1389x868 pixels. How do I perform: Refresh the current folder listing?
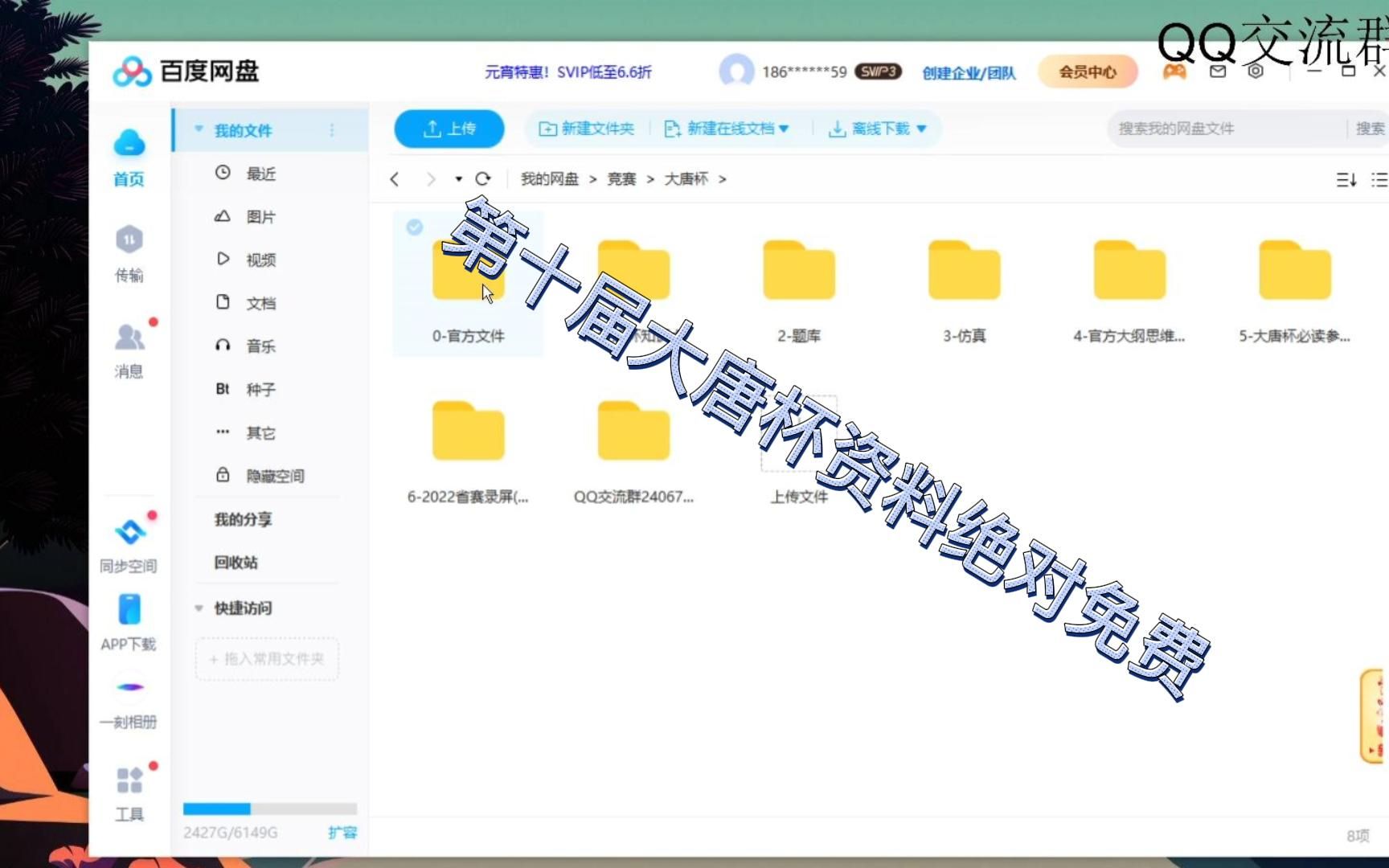483,178
